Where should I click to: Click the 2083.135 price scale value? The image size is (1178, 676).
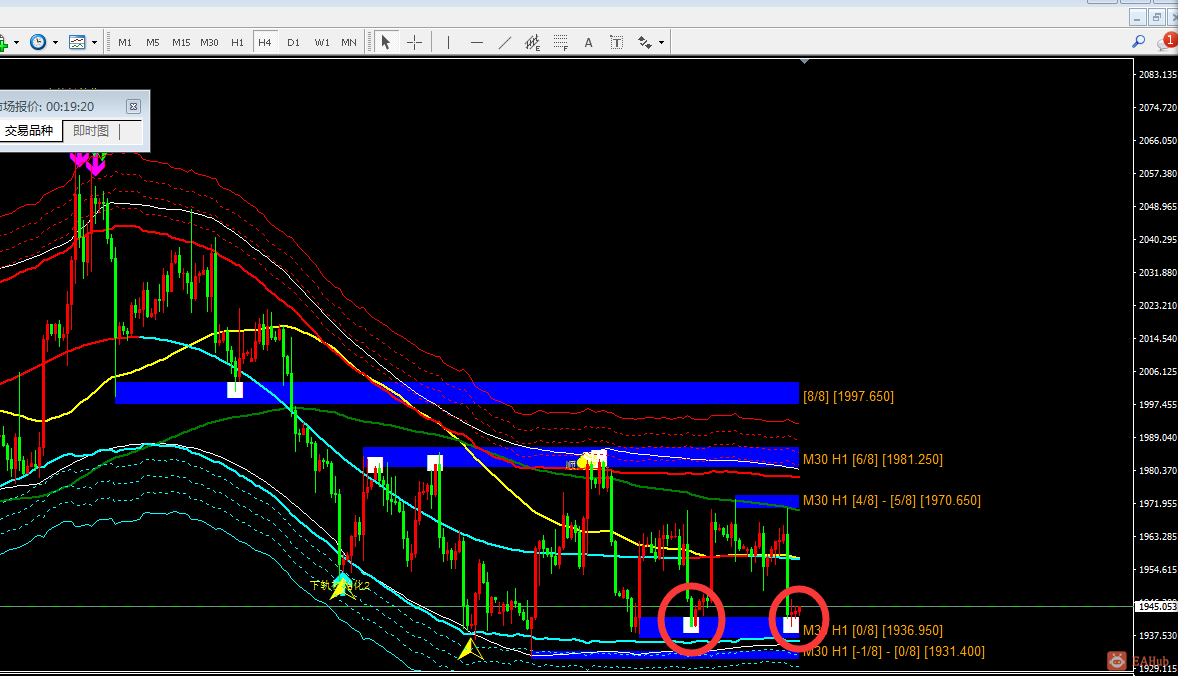click(1158, 74)
